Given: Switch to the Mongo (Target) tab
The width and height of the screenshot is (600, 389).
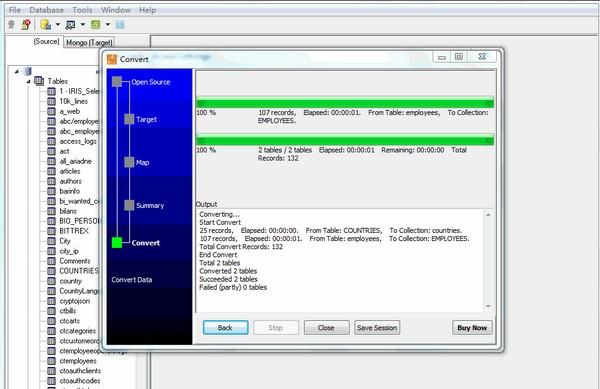Looking at the screenshot, I should 89,42.
